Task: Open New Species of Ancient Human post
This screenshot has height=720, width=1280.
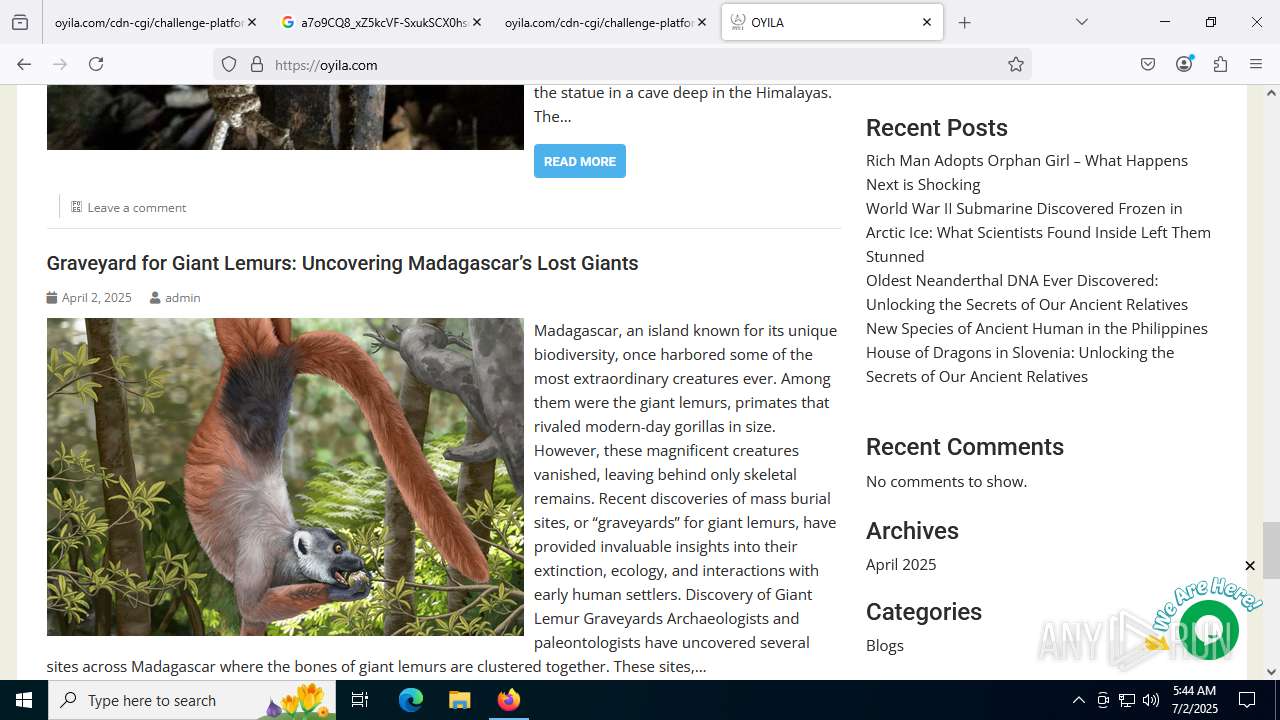Action: coord(1037,328)
